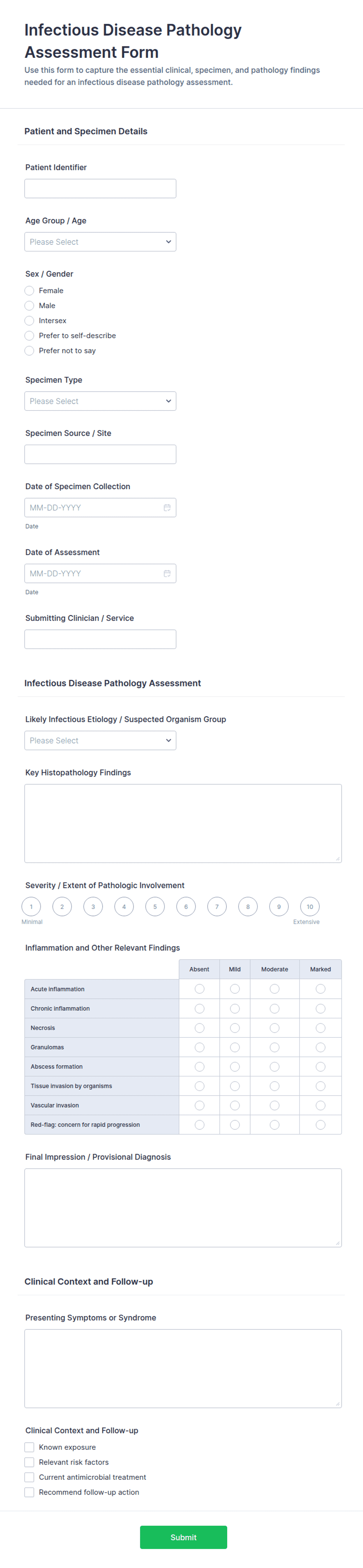Focus Submitting Clinician / Service field

(x=100, y=639)
